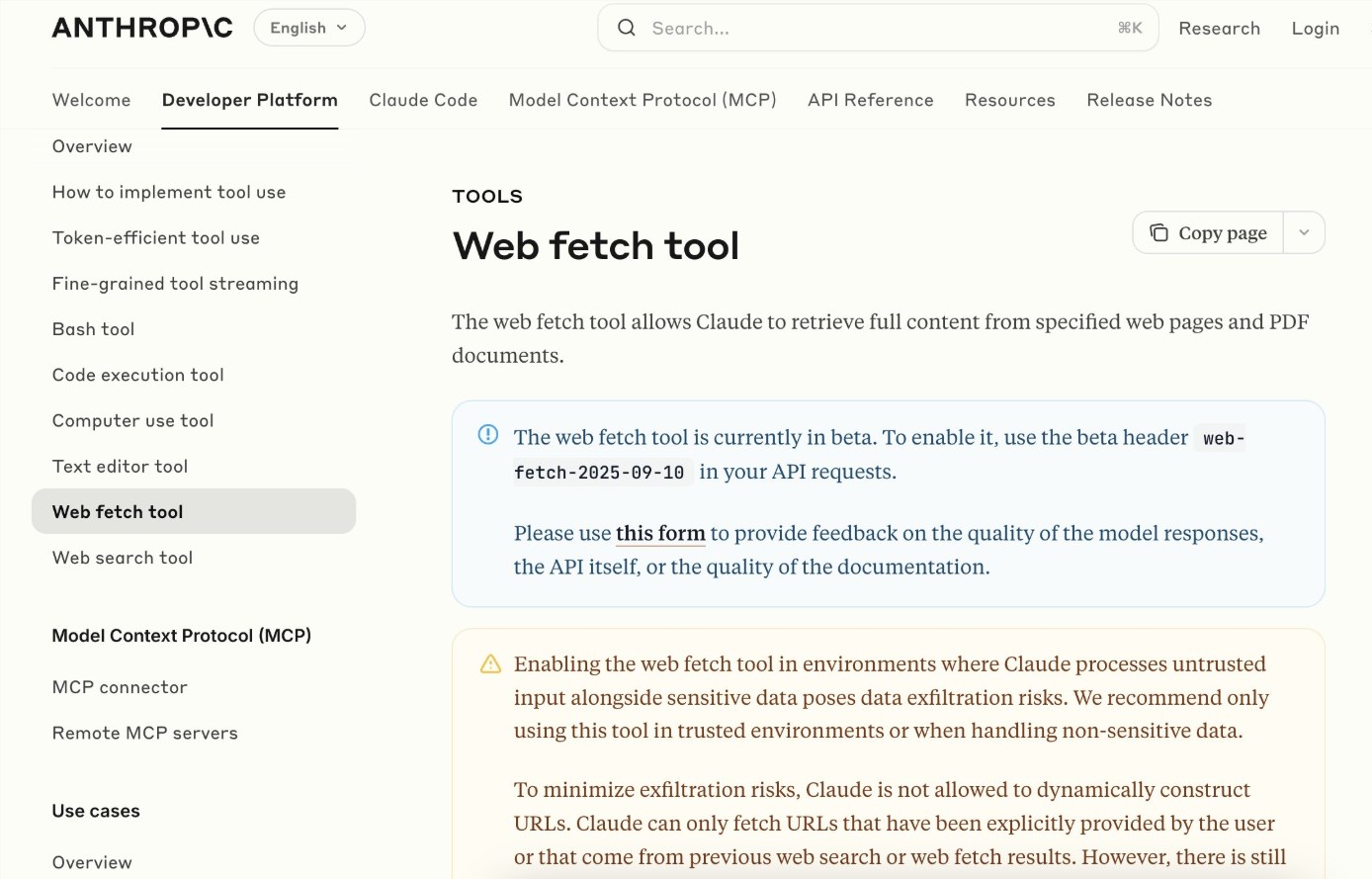1372x879 pixels.
Task: Click the blue info icon in beta notice
Action: point(488,435)
